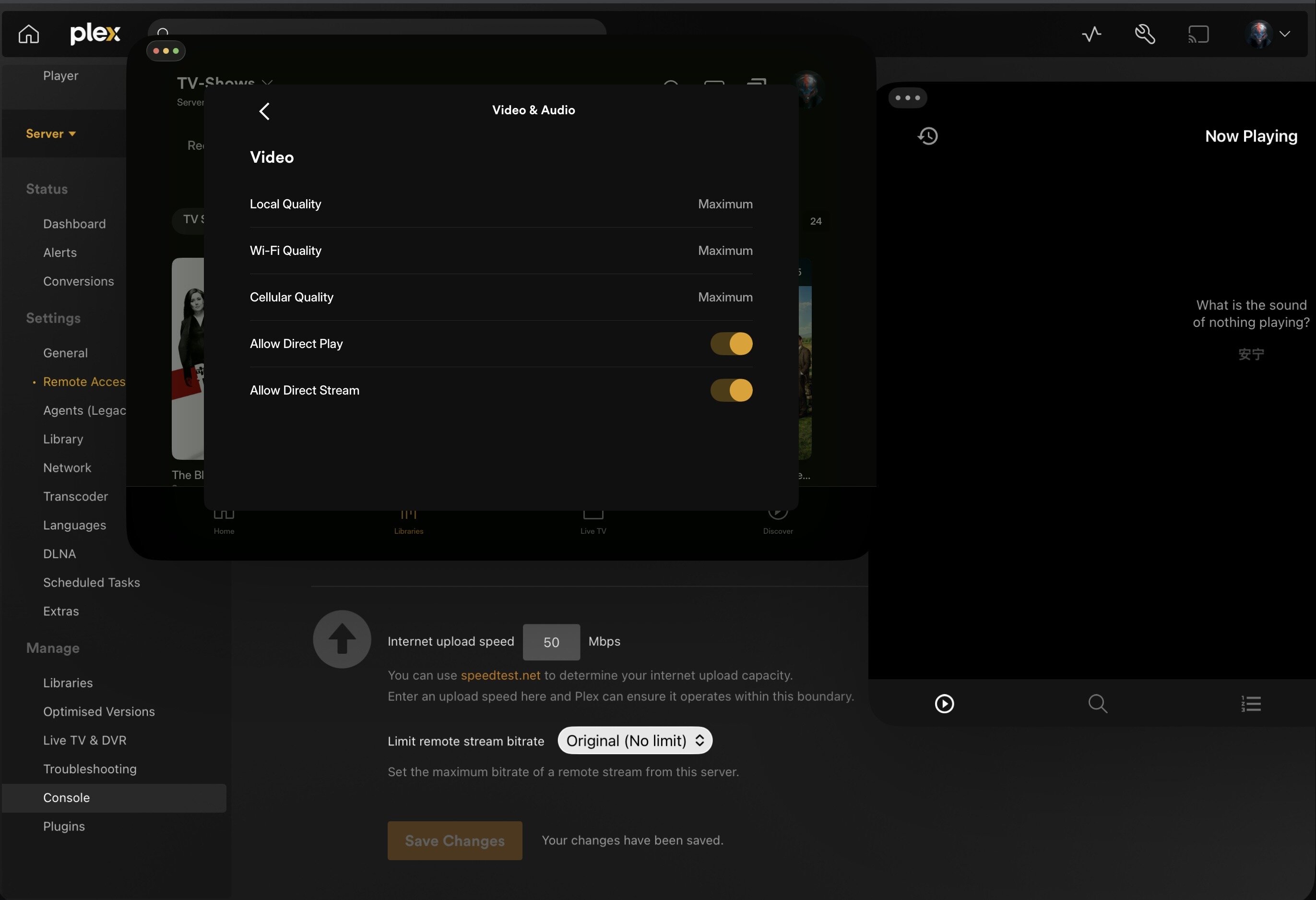Open the play queue list icon
This screenshot has width=1316, height=900.
coord(1251,704)
